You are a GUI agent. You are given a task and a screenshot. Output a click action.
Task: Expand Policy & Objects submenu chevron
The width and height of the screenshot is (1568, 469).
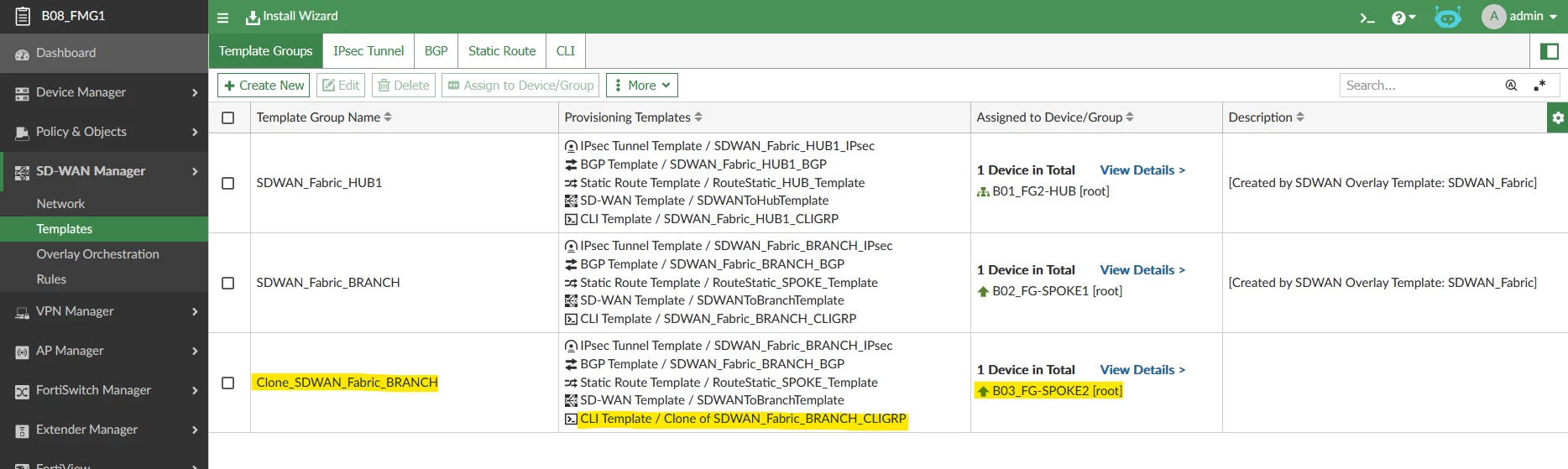pyautogui.click(x=195, y=132)
